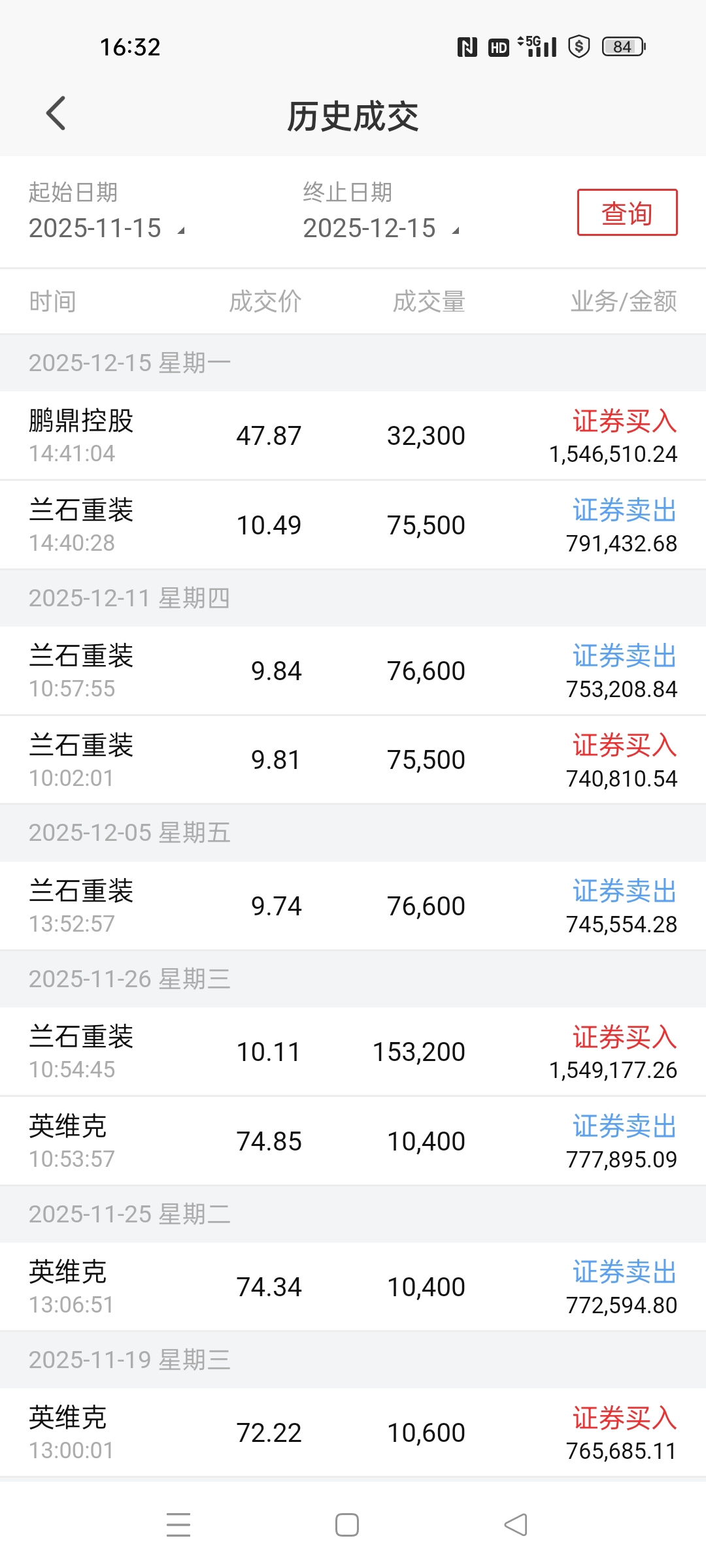Tap the 2025-12-11 星期四 date header
The image size is (706, 1568).
(x=129, y=598)
